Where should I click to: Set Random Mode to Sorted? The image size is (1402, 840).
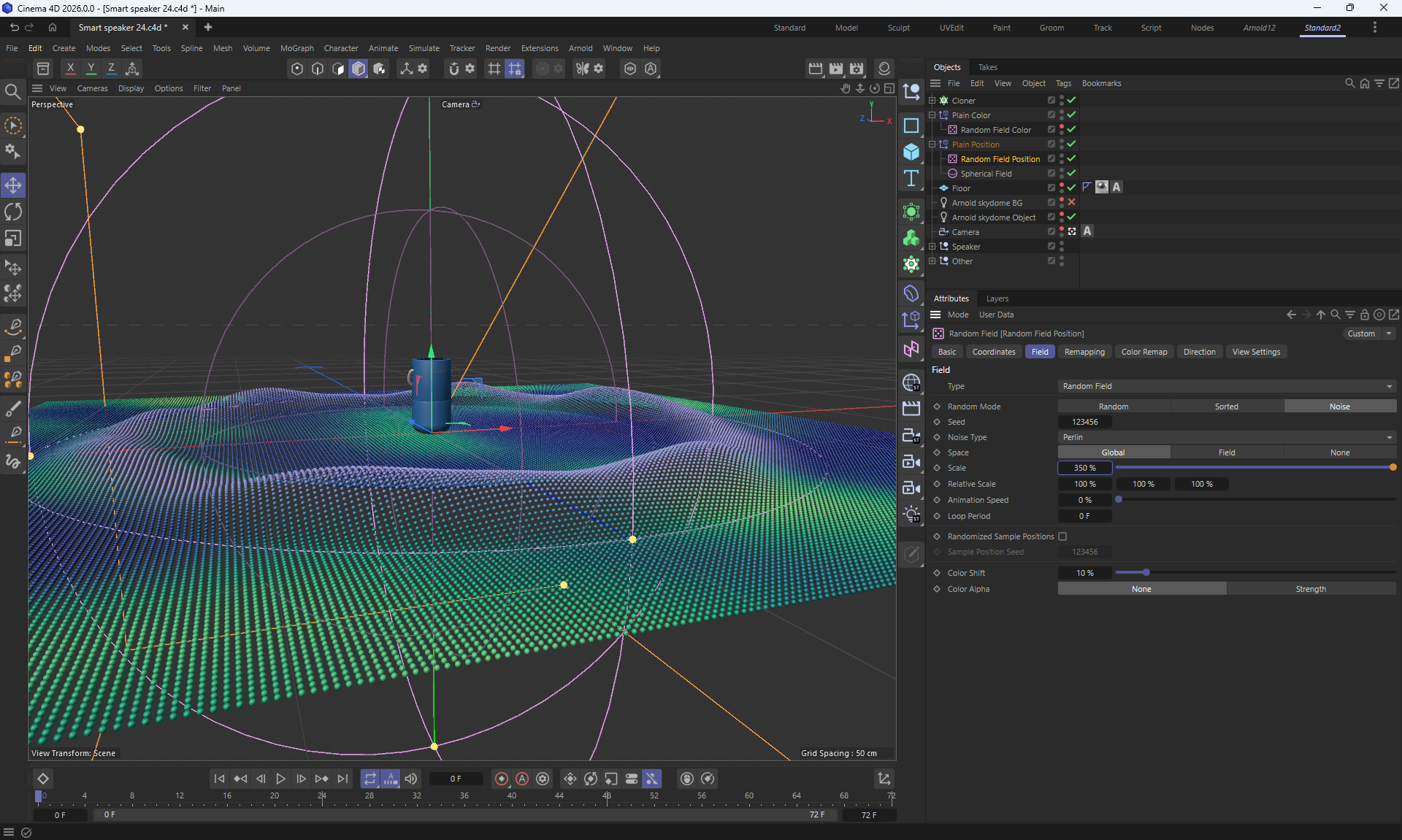(x=1226, y=406)
